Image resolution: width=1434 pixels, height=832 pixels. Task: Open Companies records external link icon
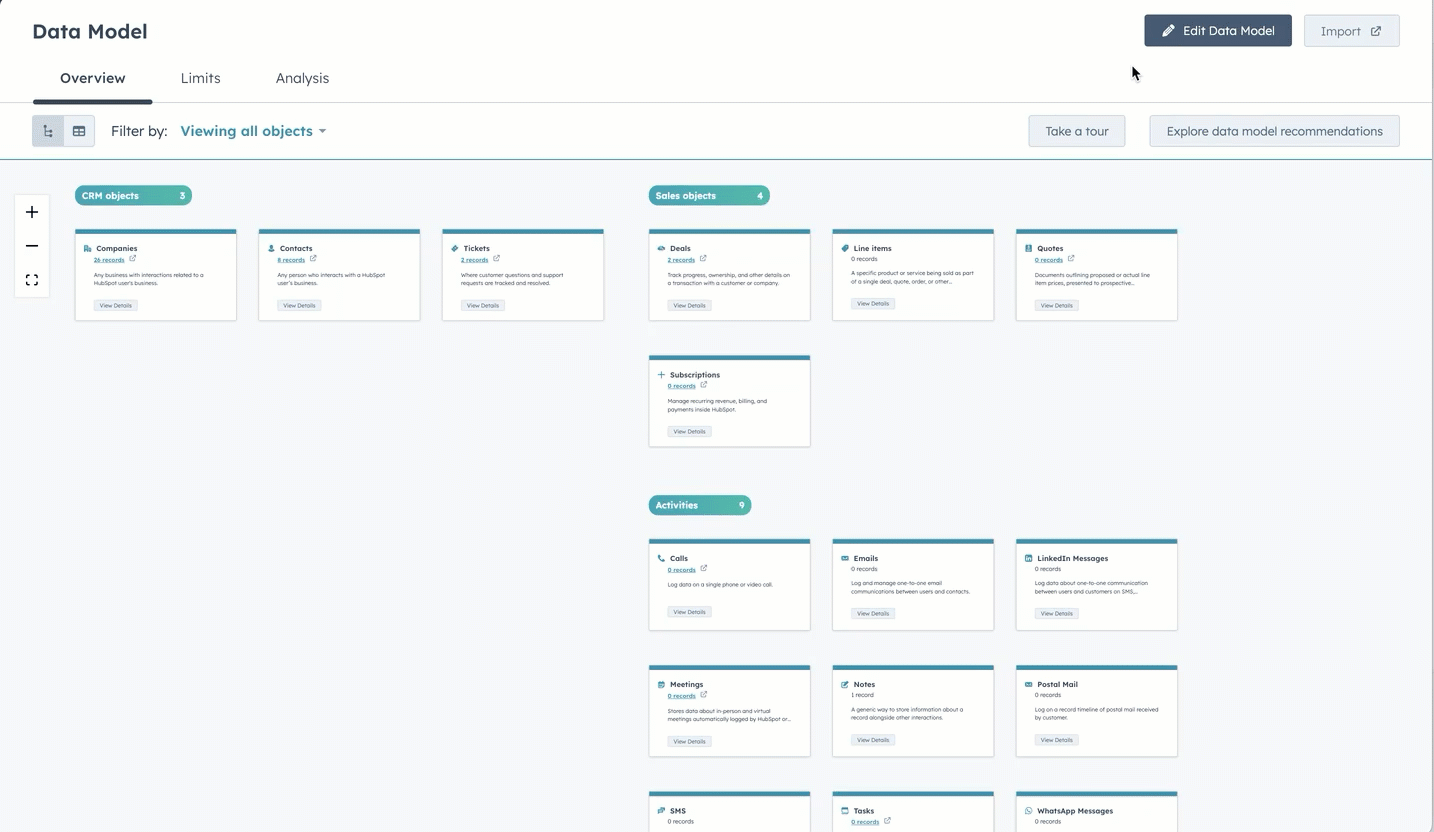pos(132,259)
